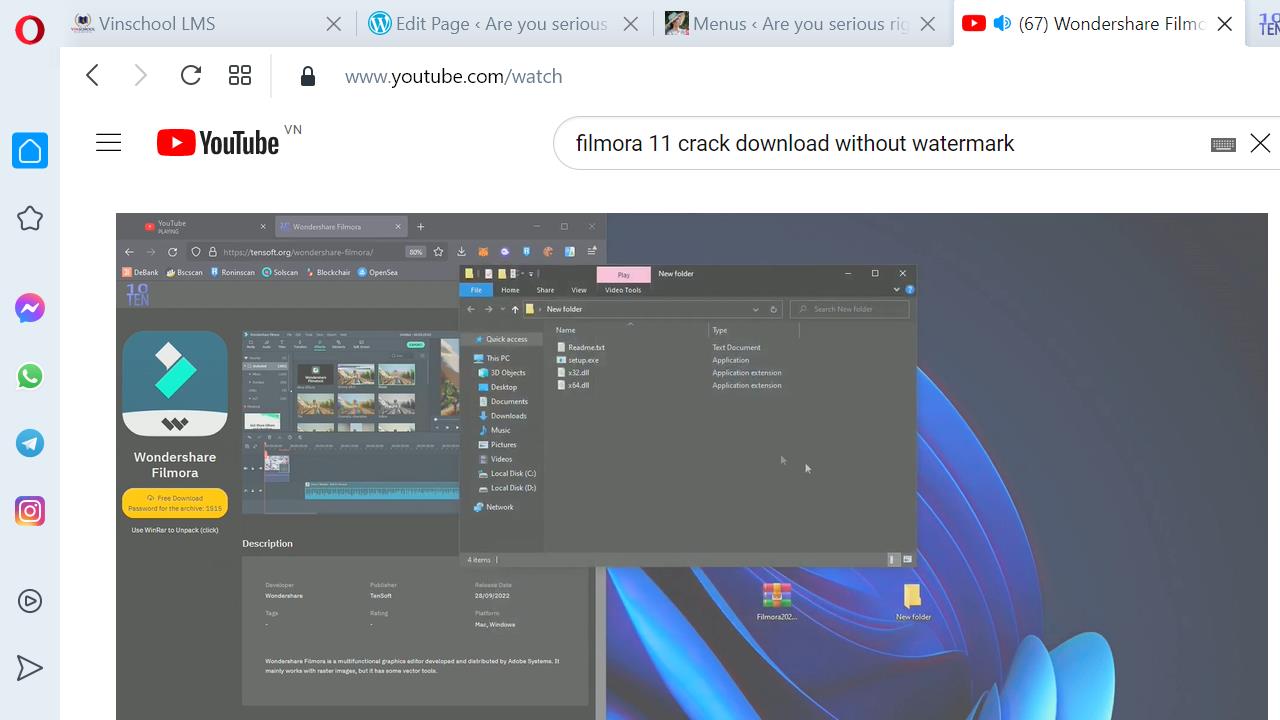The image size is (1280, 720).
Task: Click the YouTube logo
Action: (x=218, y=144)
